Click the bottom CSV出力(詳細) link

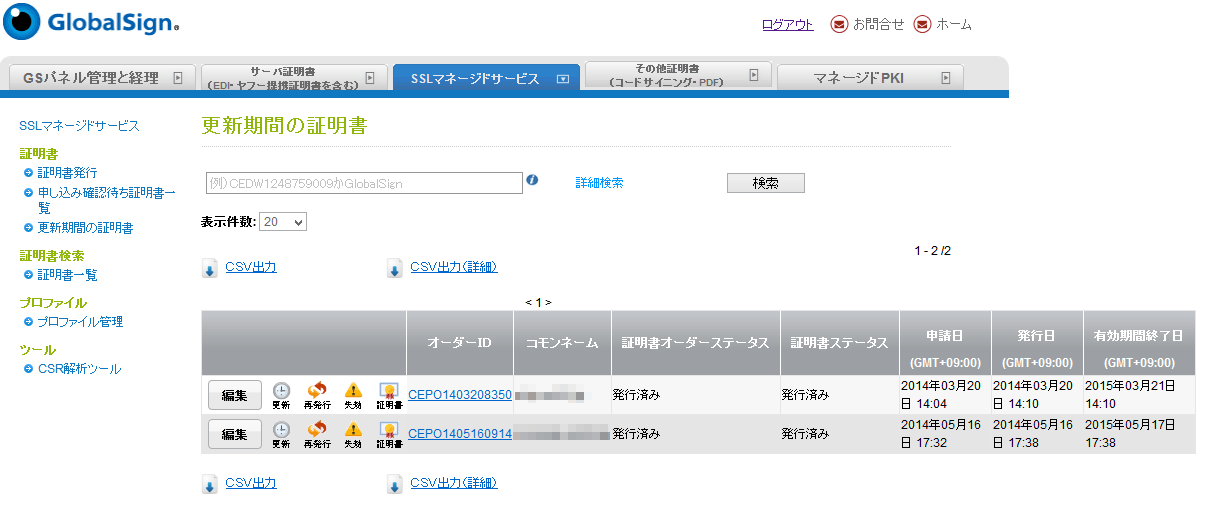tap(454, 483)
